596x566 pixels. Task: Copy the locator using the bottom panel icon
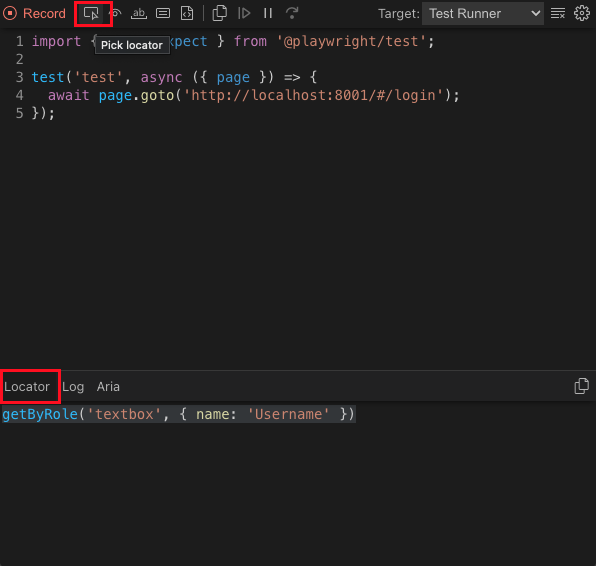click(x=581, y=386)
